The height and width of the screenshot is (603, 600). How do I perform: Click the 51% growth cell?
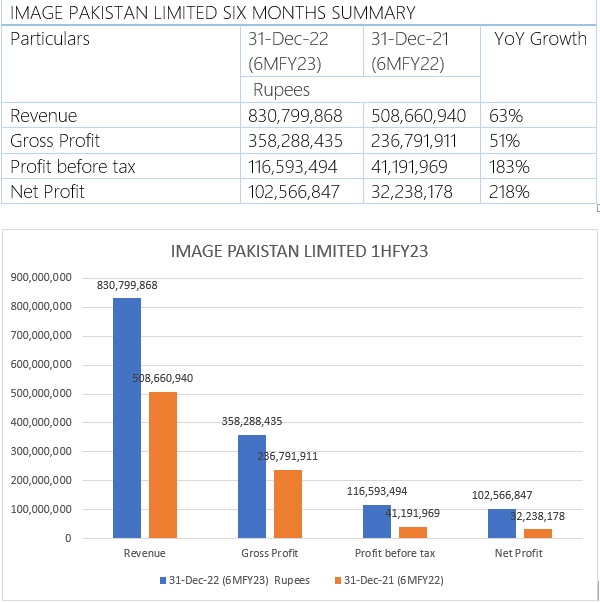coord(538,141)
